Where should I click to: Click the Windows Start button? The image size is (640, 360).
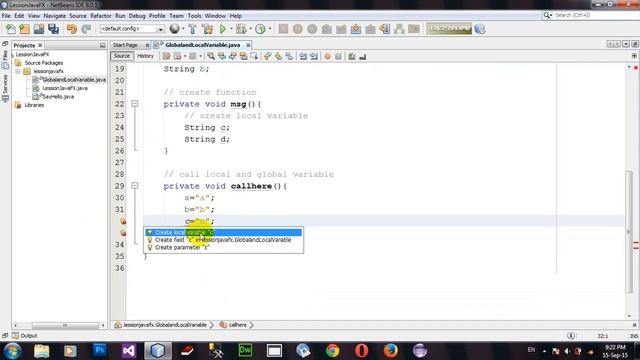coord(12,351)
